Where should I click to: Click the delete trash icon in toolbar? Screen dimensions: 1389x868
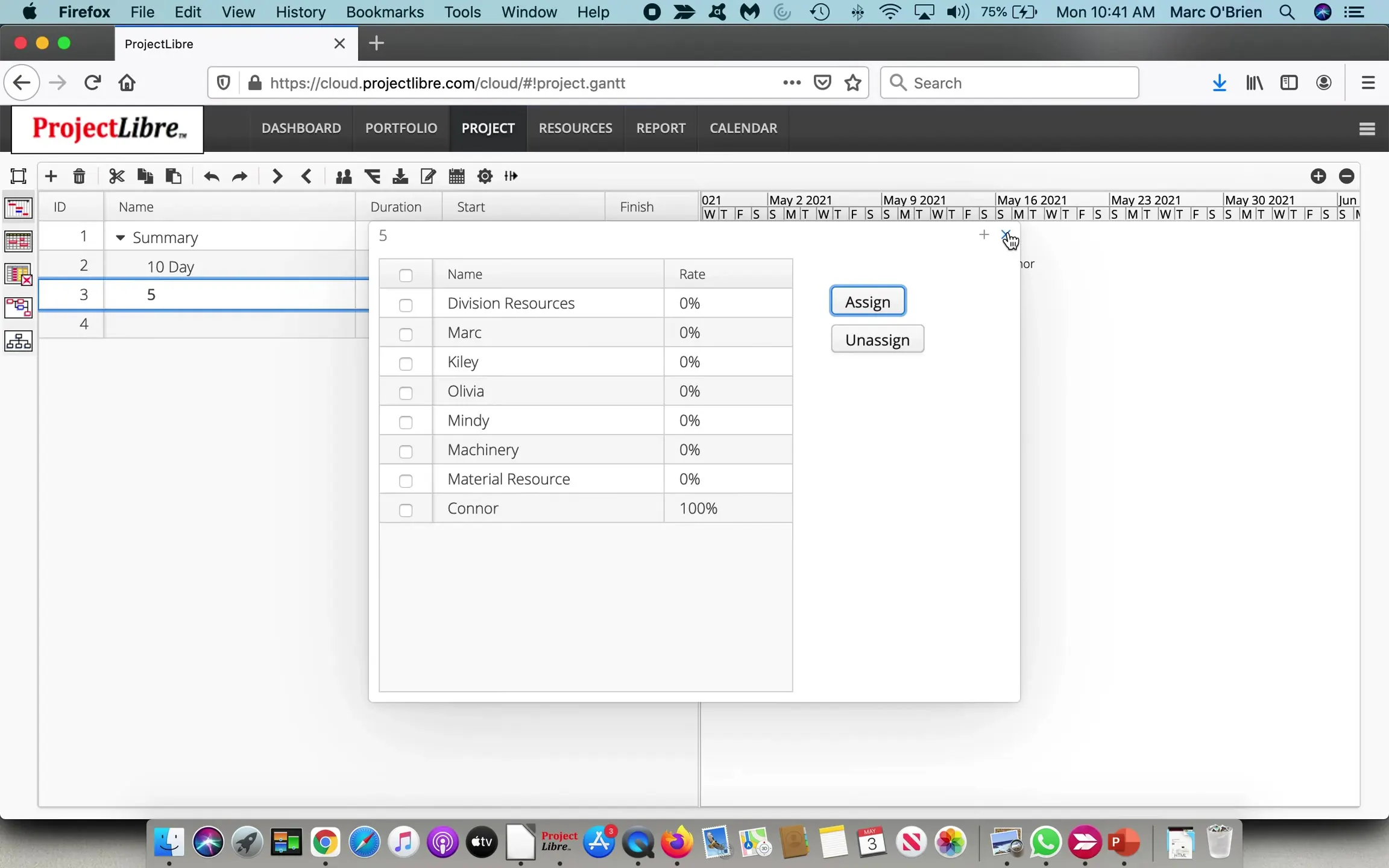coord(79,176)
